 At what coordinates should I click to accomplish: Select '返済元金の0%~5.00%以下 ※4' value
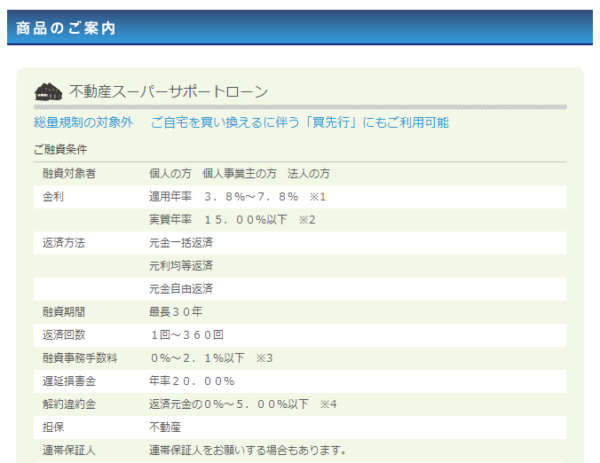(x=243, y=404)
